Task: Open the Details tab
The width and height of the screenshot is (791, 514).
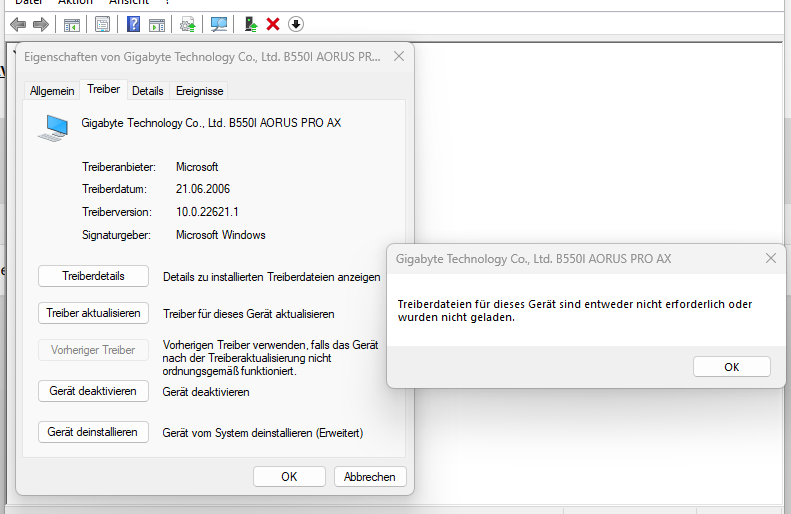Action: (148, 91)
